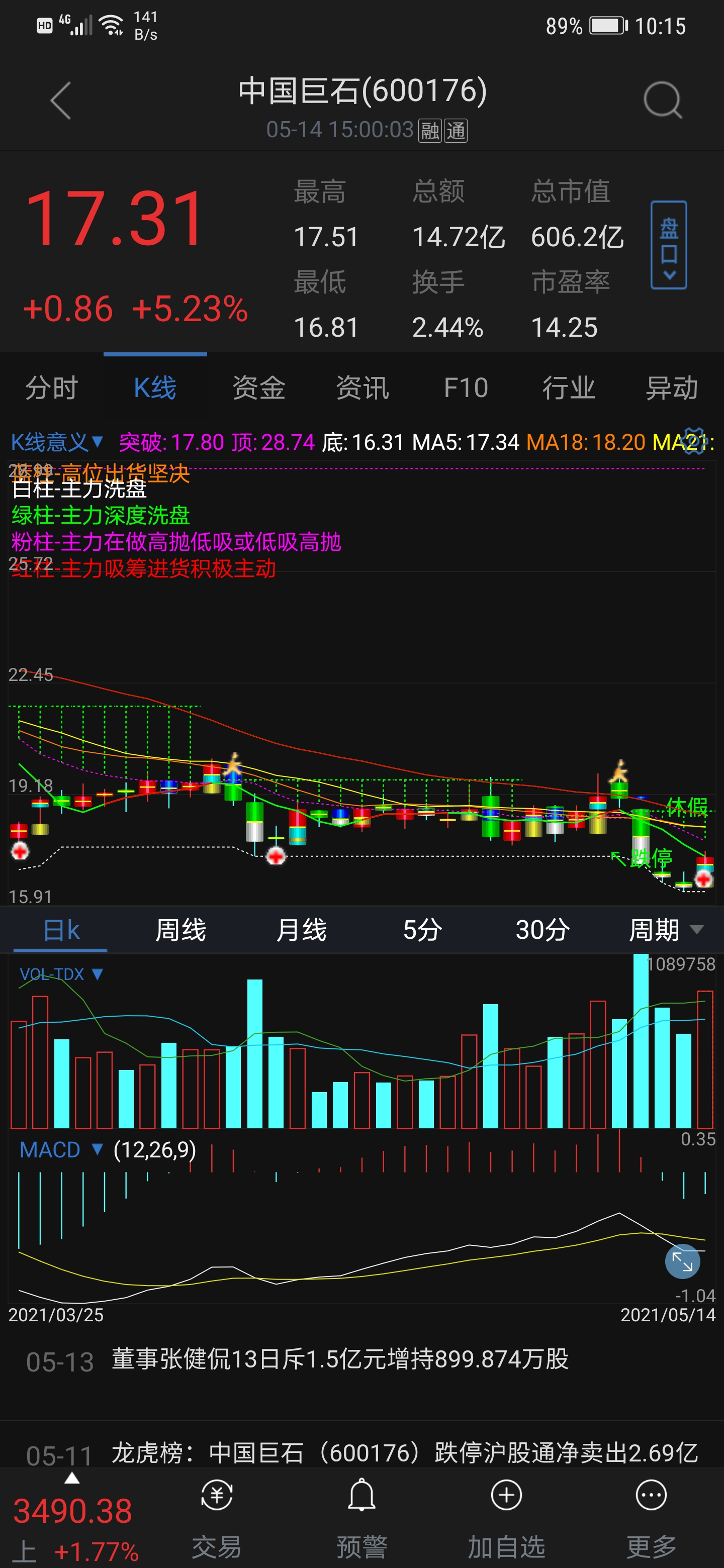Switch to the 行业 tab
Viewport: 724px width, 1568px height.
click(569, 388)
